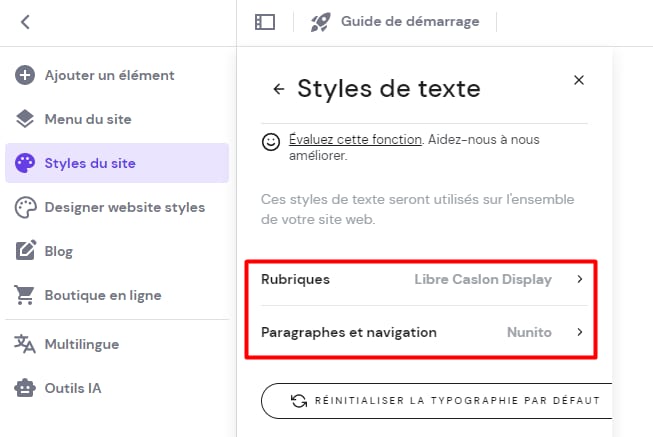
Task: Expand the Rubriques font settings row
Action: click(x=421, y=279)
